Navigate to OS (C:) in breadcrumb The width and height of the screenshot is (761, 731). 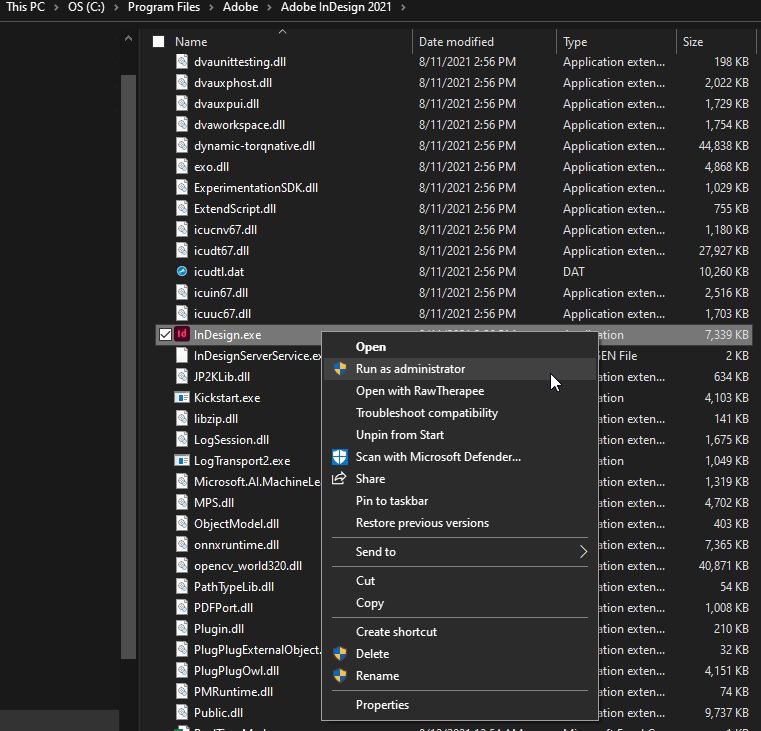(86, 7)
